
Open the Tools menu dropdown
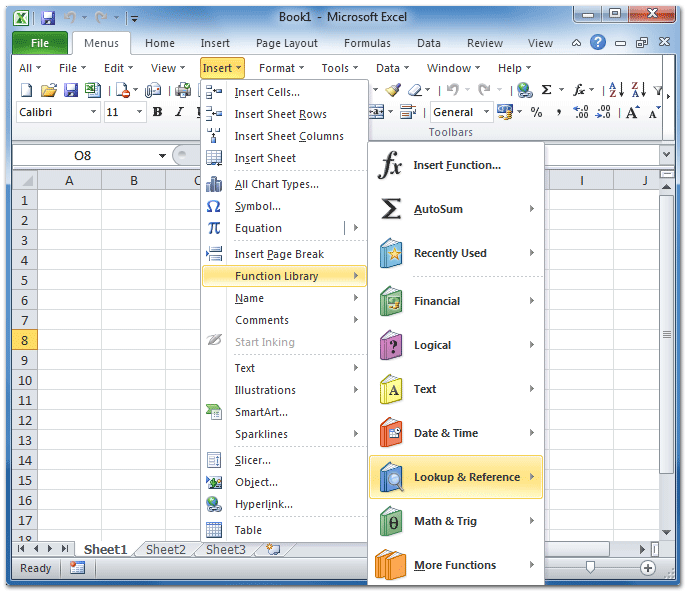[x=340, y=68]
